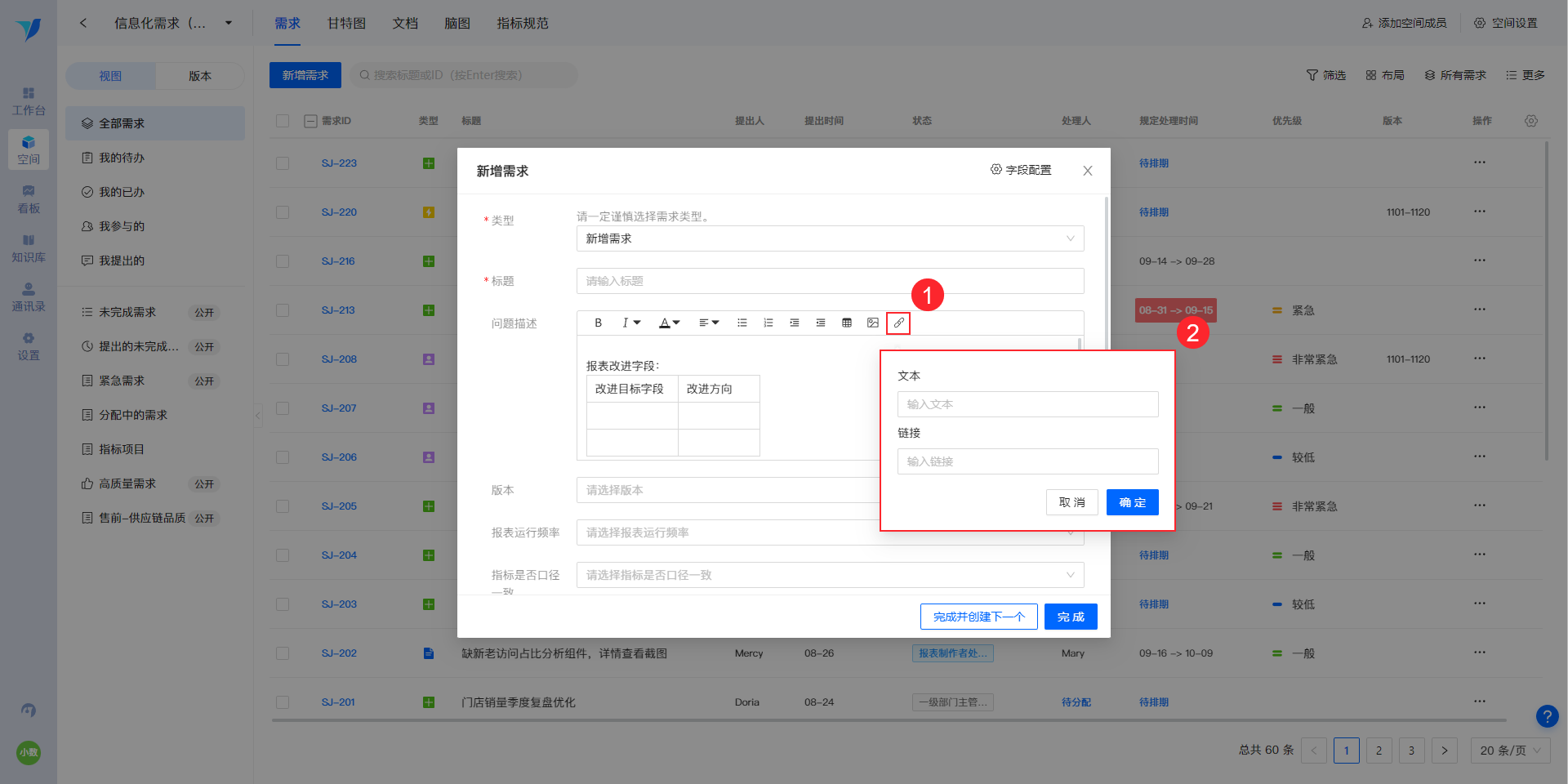Screen dimensions: 1568x784
Task: Open more actions for row SJ-202
Action: tap(1480, 653)
